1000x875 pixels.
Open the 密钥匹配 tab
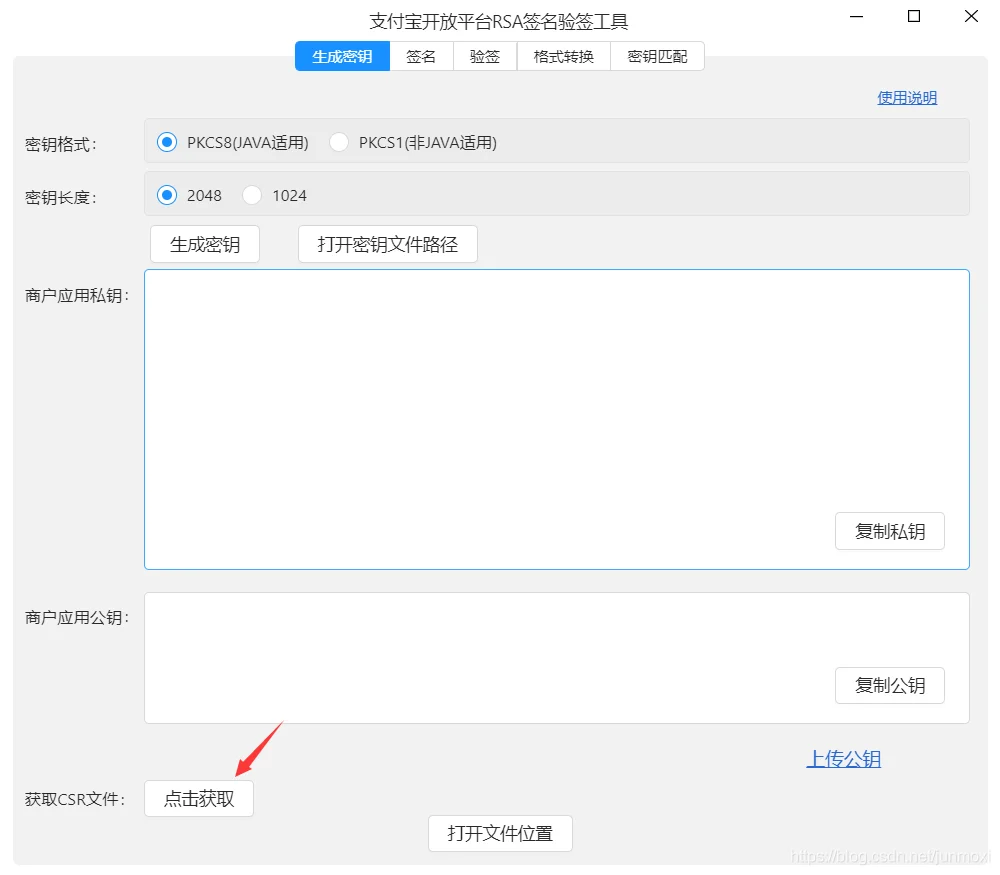pyautogui.click(x=658, y=56)
